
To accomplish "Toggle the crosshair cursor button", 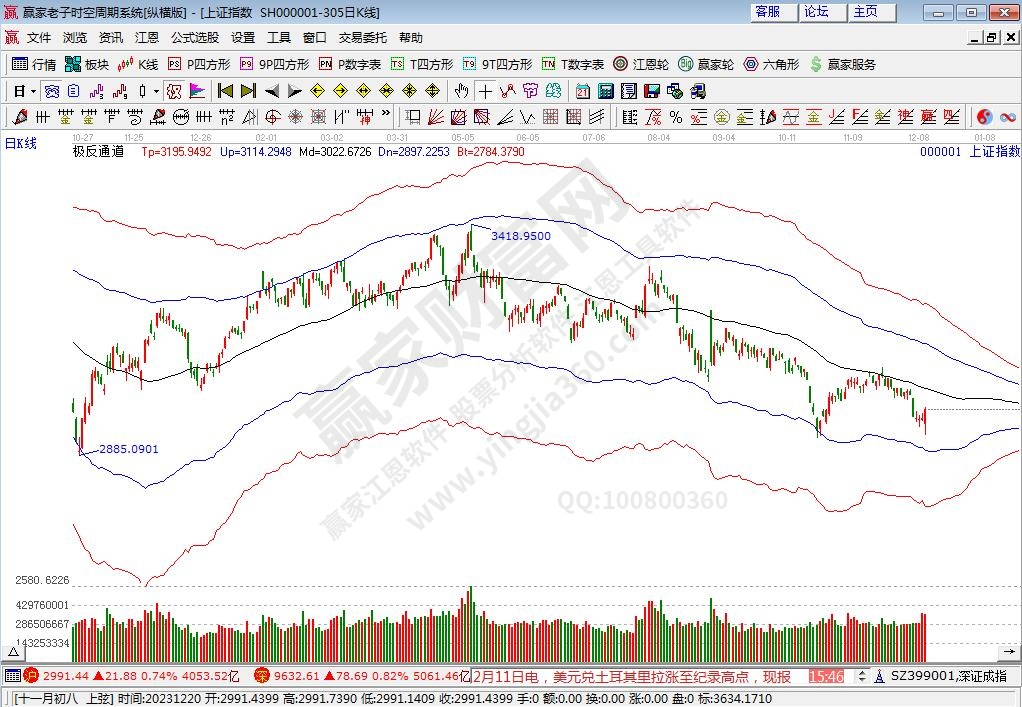I will (x=484, y=91).
